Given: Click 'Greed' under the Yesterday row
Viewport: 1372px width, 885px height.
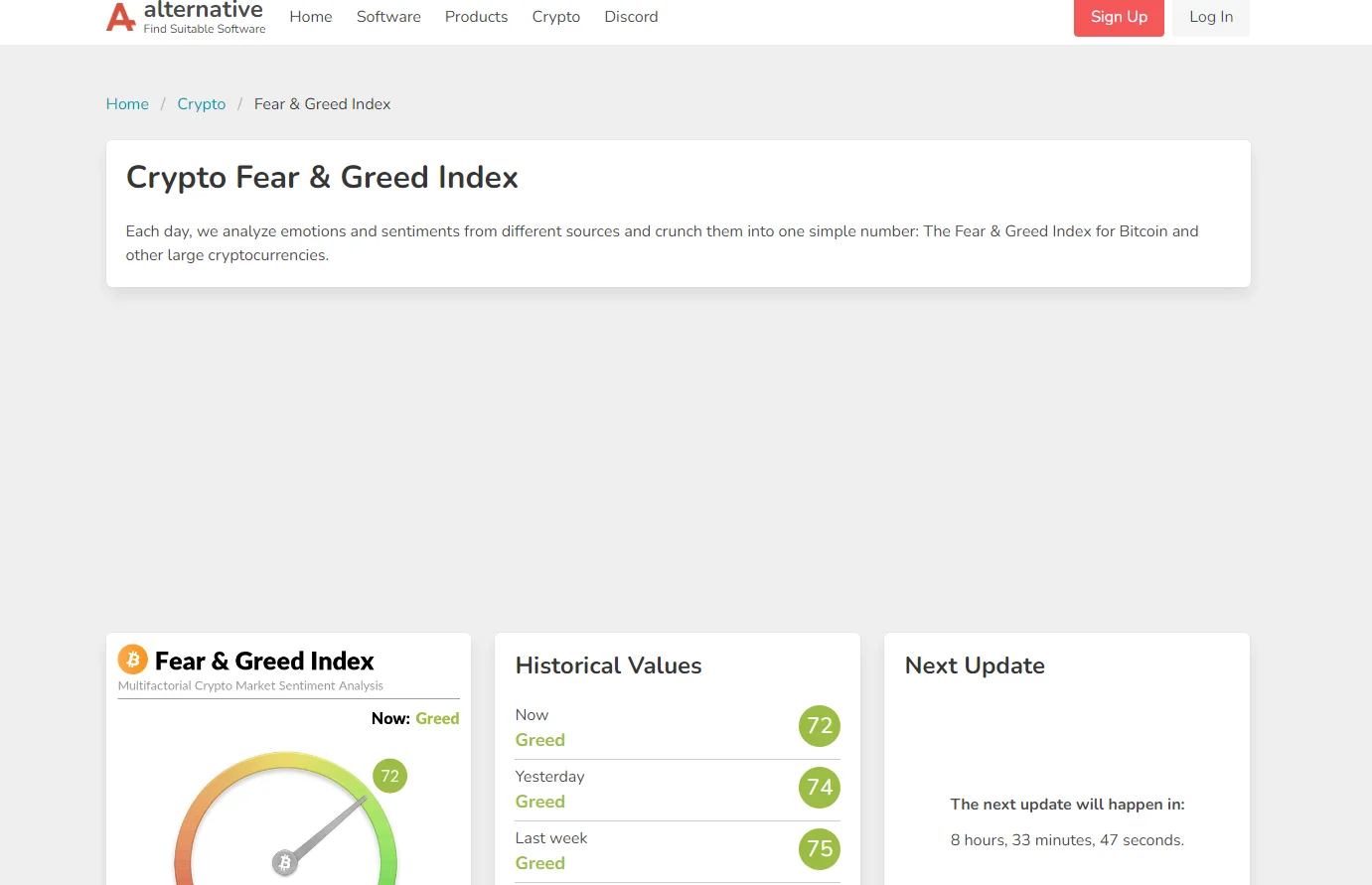Looking at the screenshot, I should pyautogui.click(x=540, y=802).
